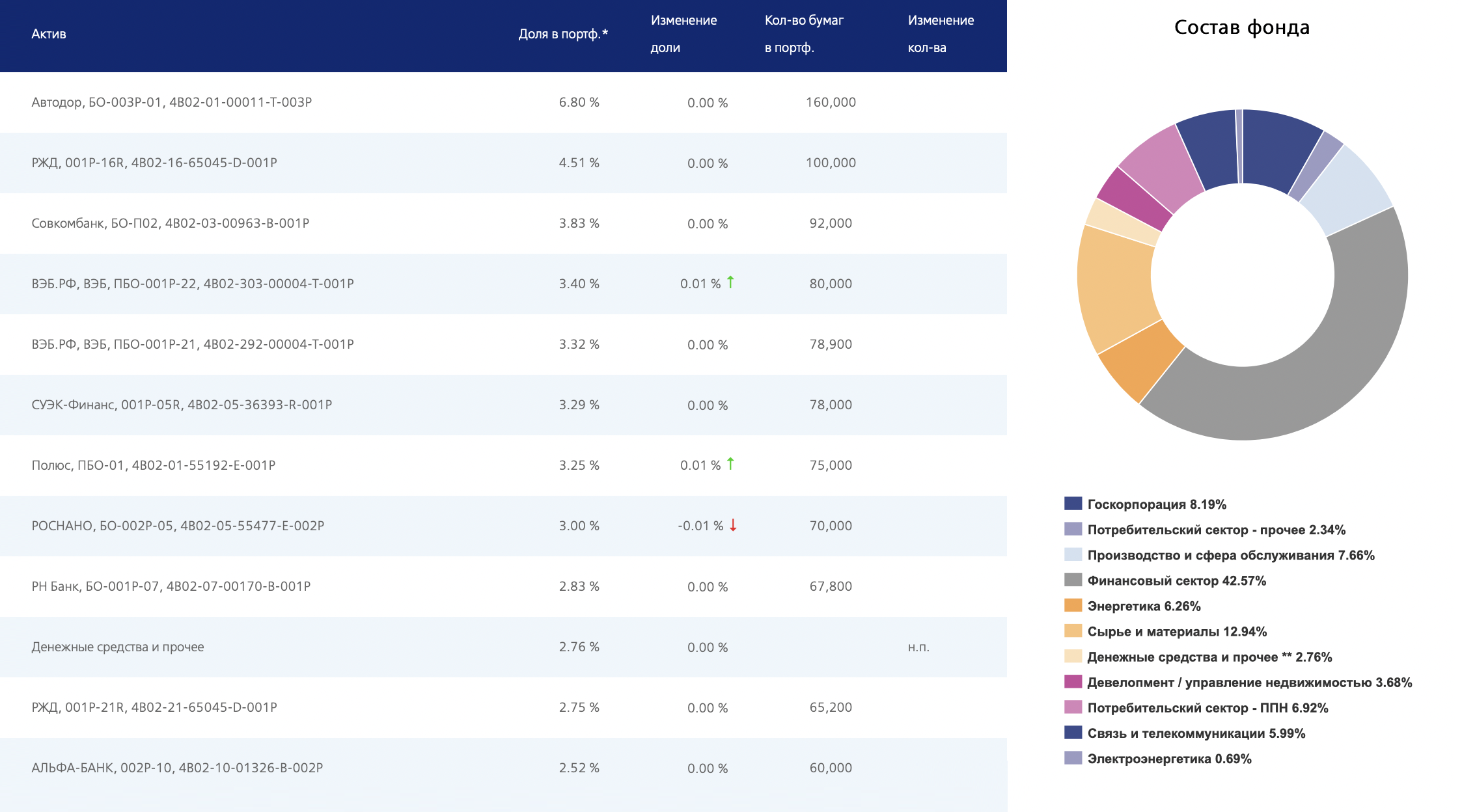Viewport: 1462px width, 812px height.
Task: Click Производство и сфера обслуживания swatch
Action: pos(1073,554)
